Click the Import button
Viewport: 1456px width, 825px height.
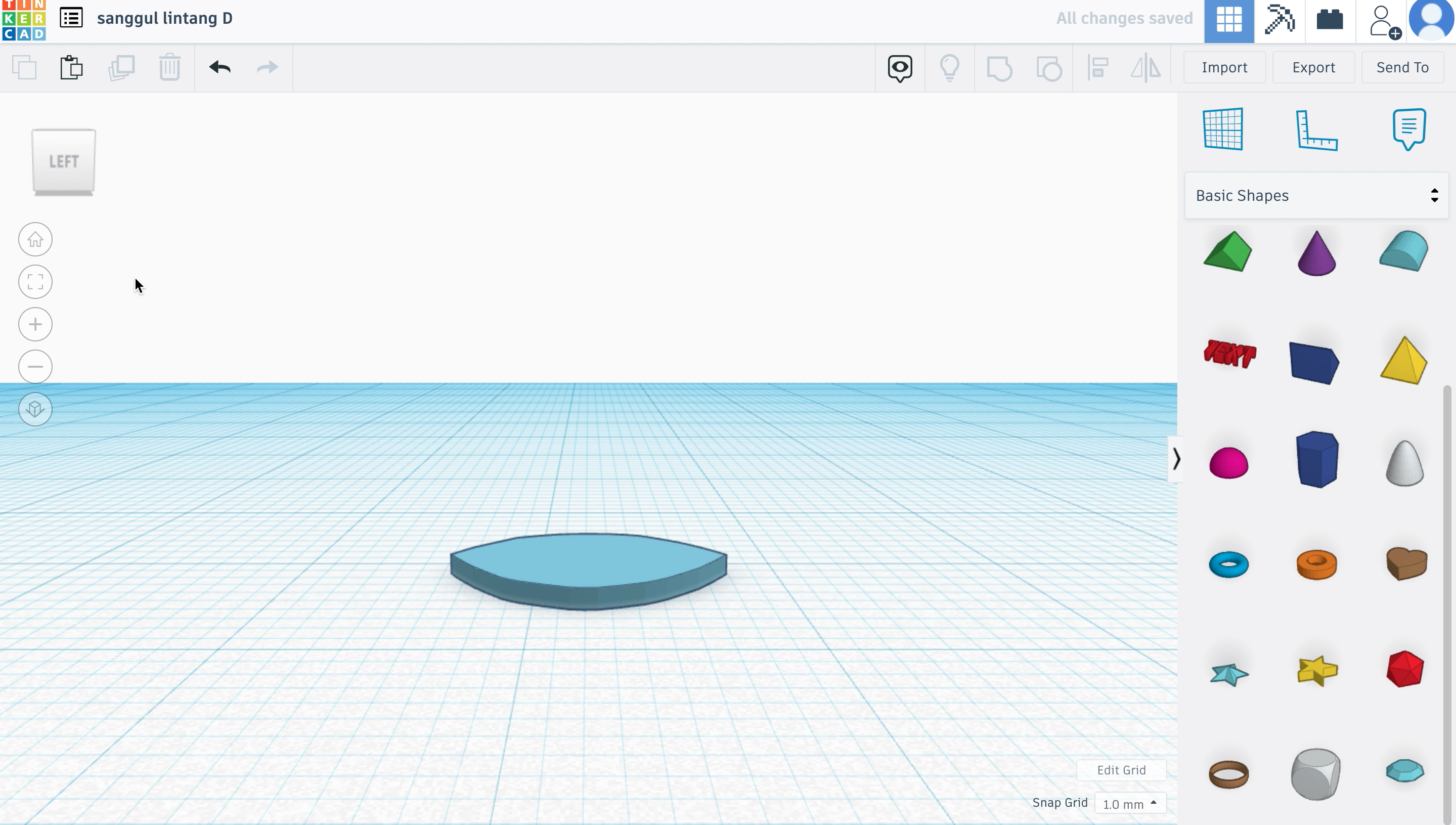(x=1224, y=67)
